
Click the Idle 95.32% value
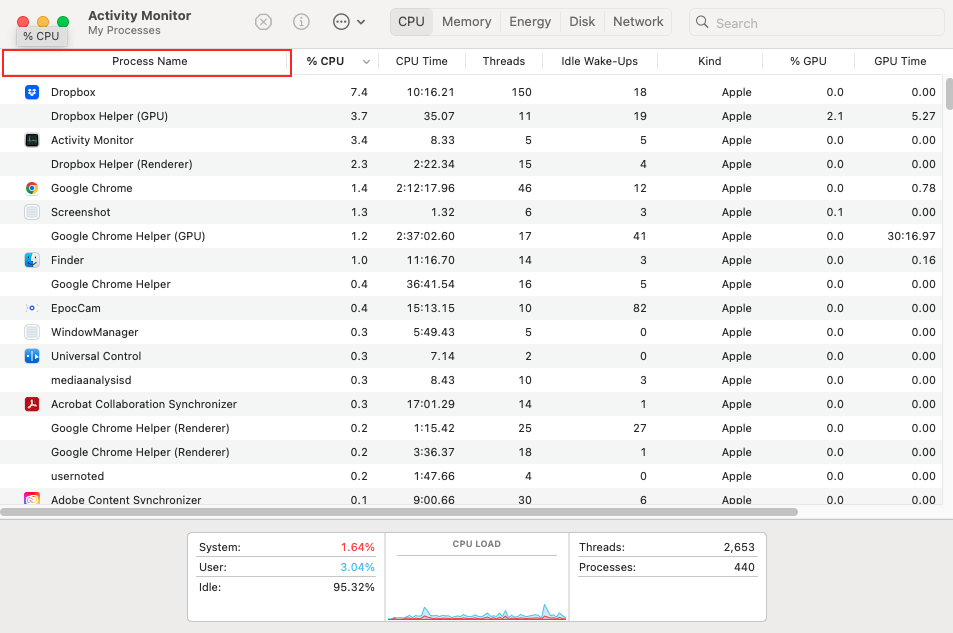354,587
